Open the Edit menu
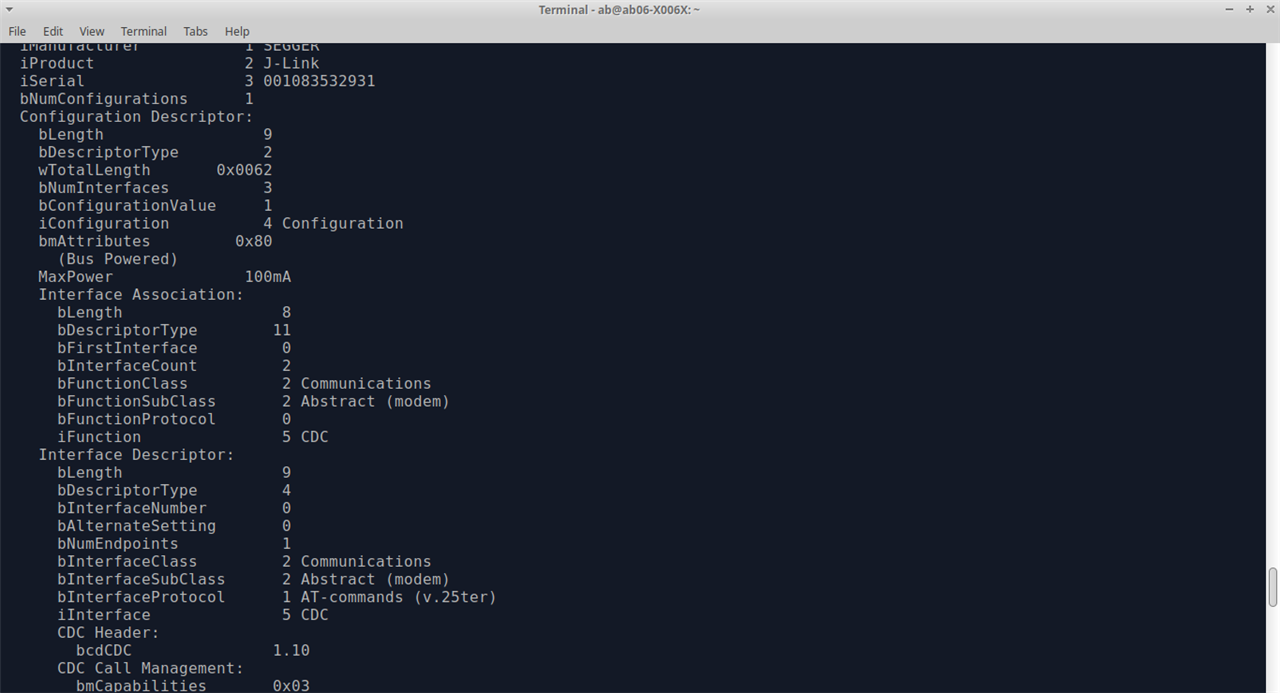The image size is (1280, 693). point(53,31)
